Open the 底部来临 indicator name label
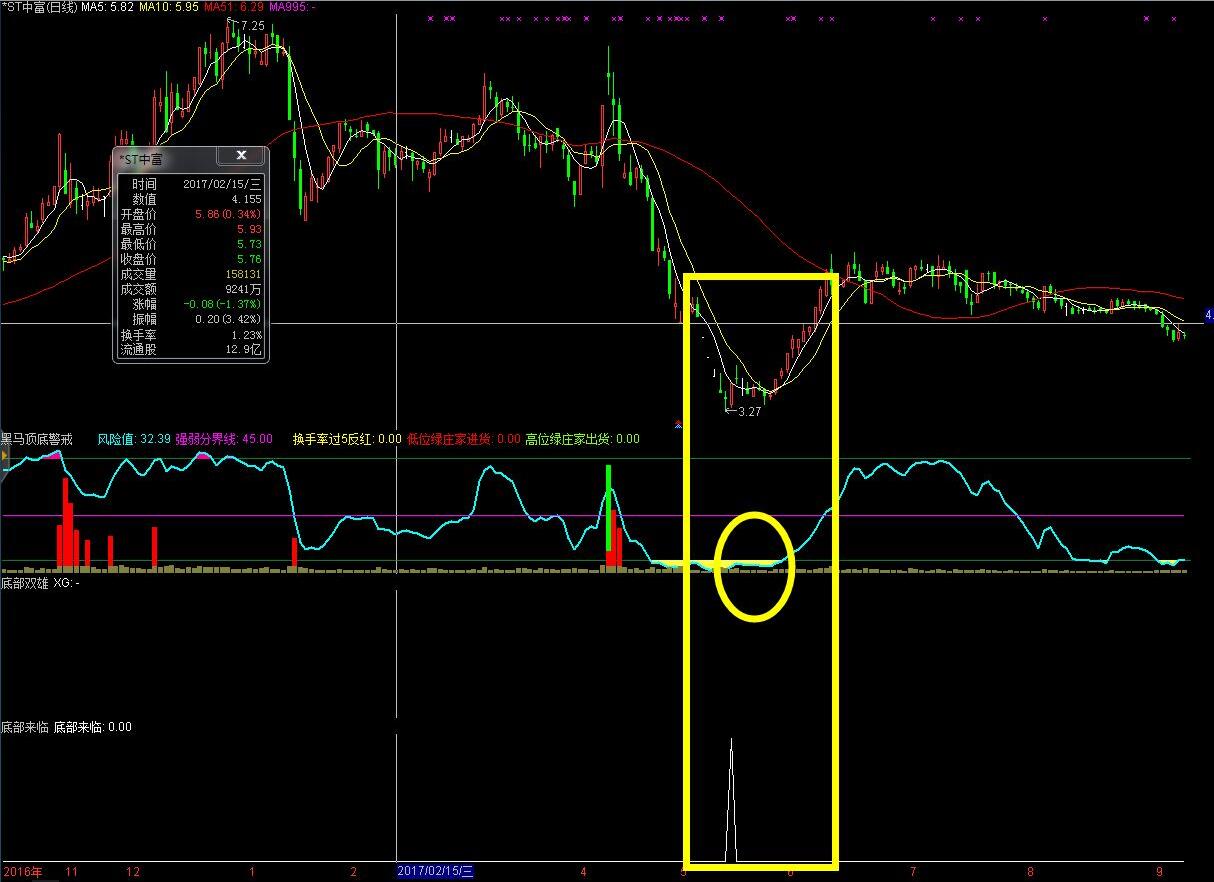 coord(24,727)
